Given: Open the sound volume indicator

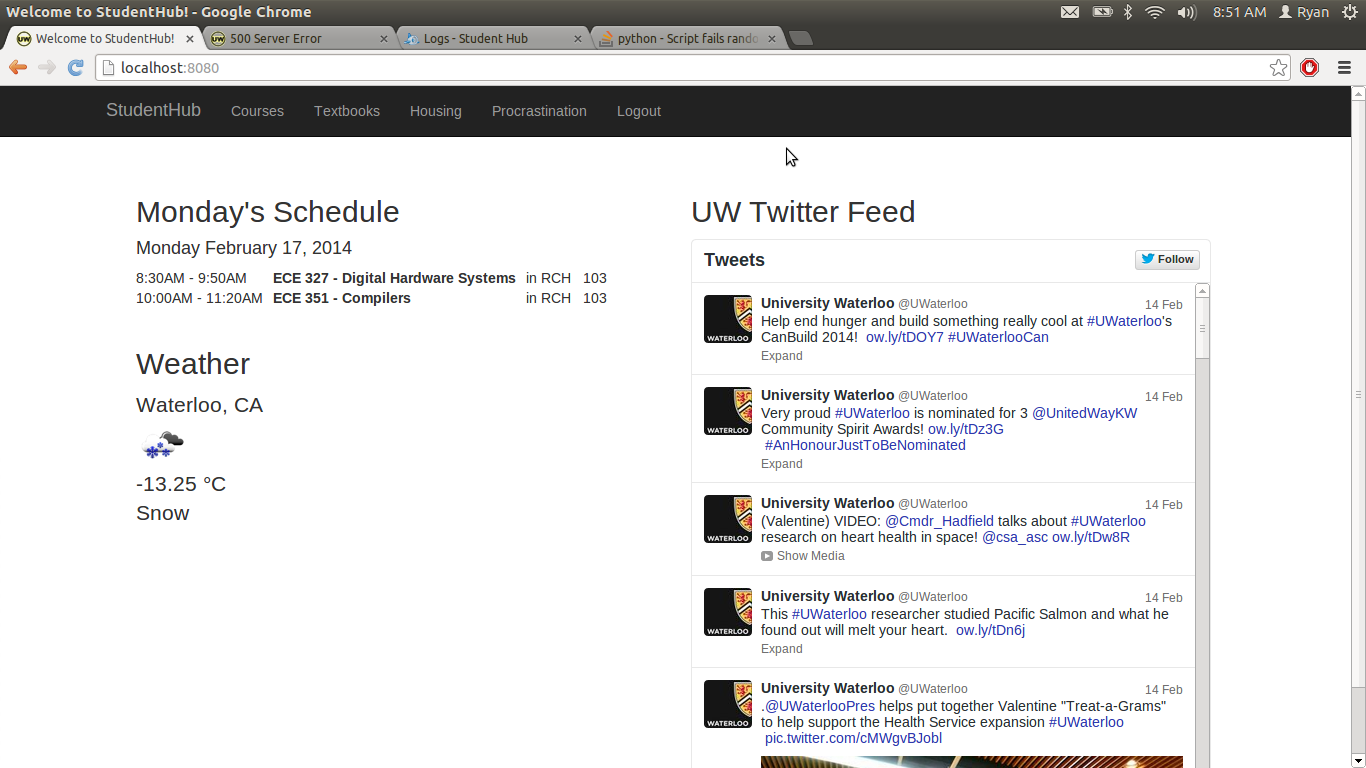Looking at the screenshot, I should 1187,12.
